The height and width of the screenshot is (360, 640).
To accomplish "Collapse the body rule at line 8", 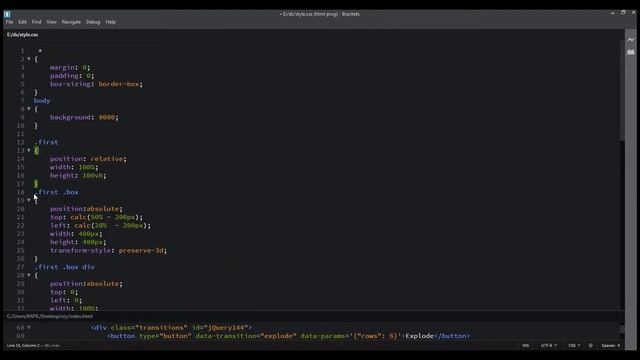I will [x=29, y=109].
